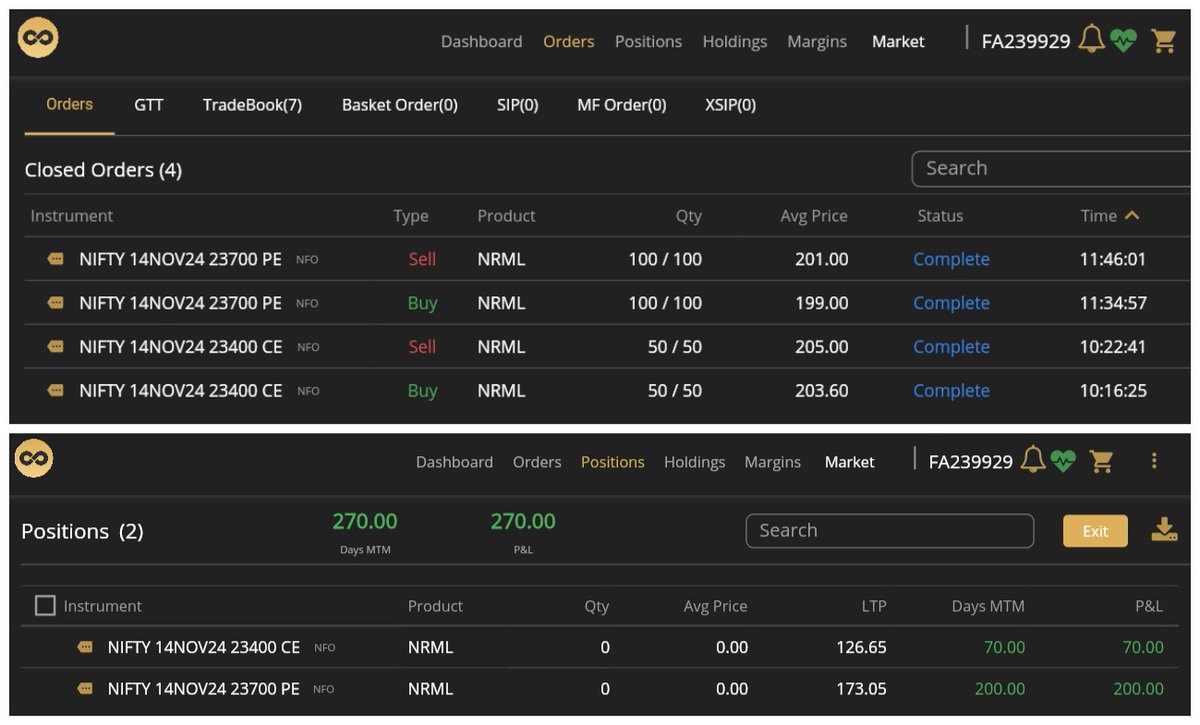
Task: Open the MF Order(0) tab
Action: coord(622,104)
